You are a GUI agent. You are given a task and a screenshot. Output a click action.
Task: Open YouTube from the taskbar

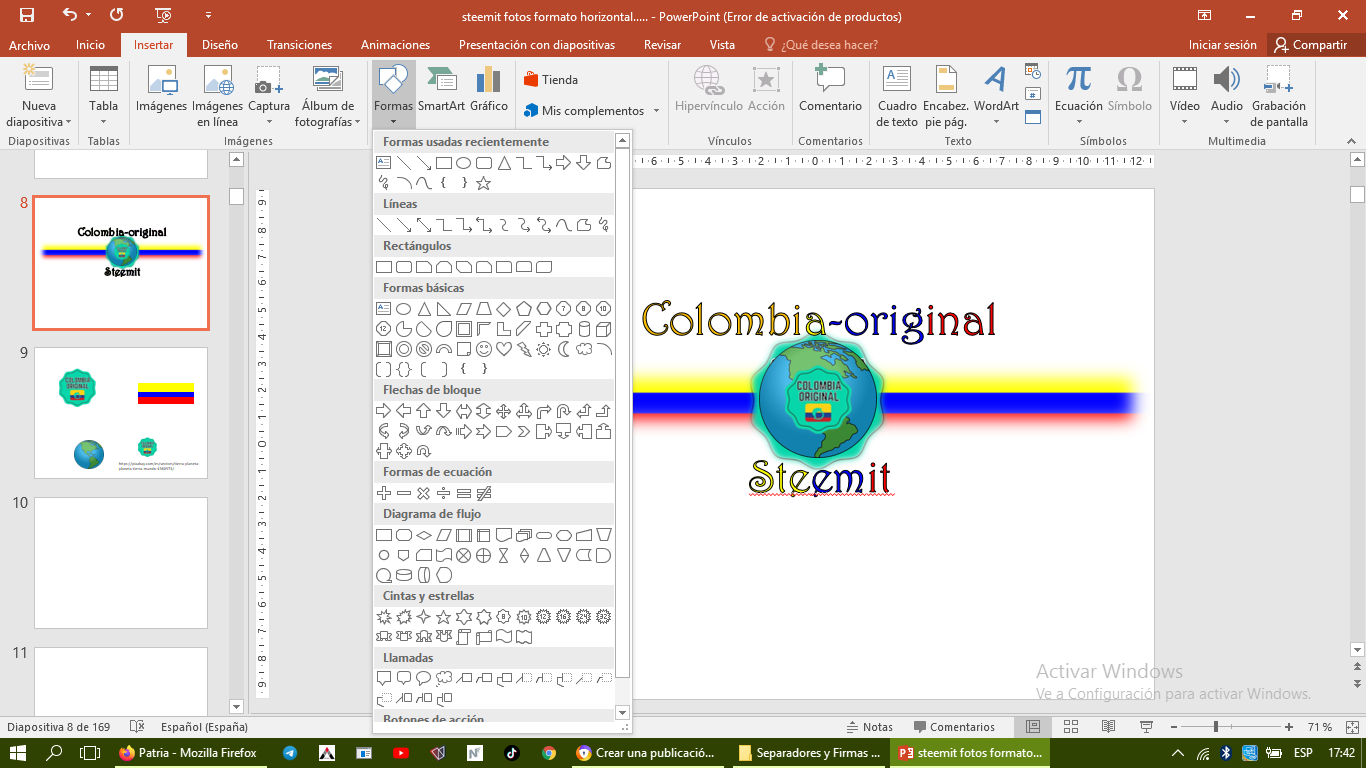[x=401, y=753]
